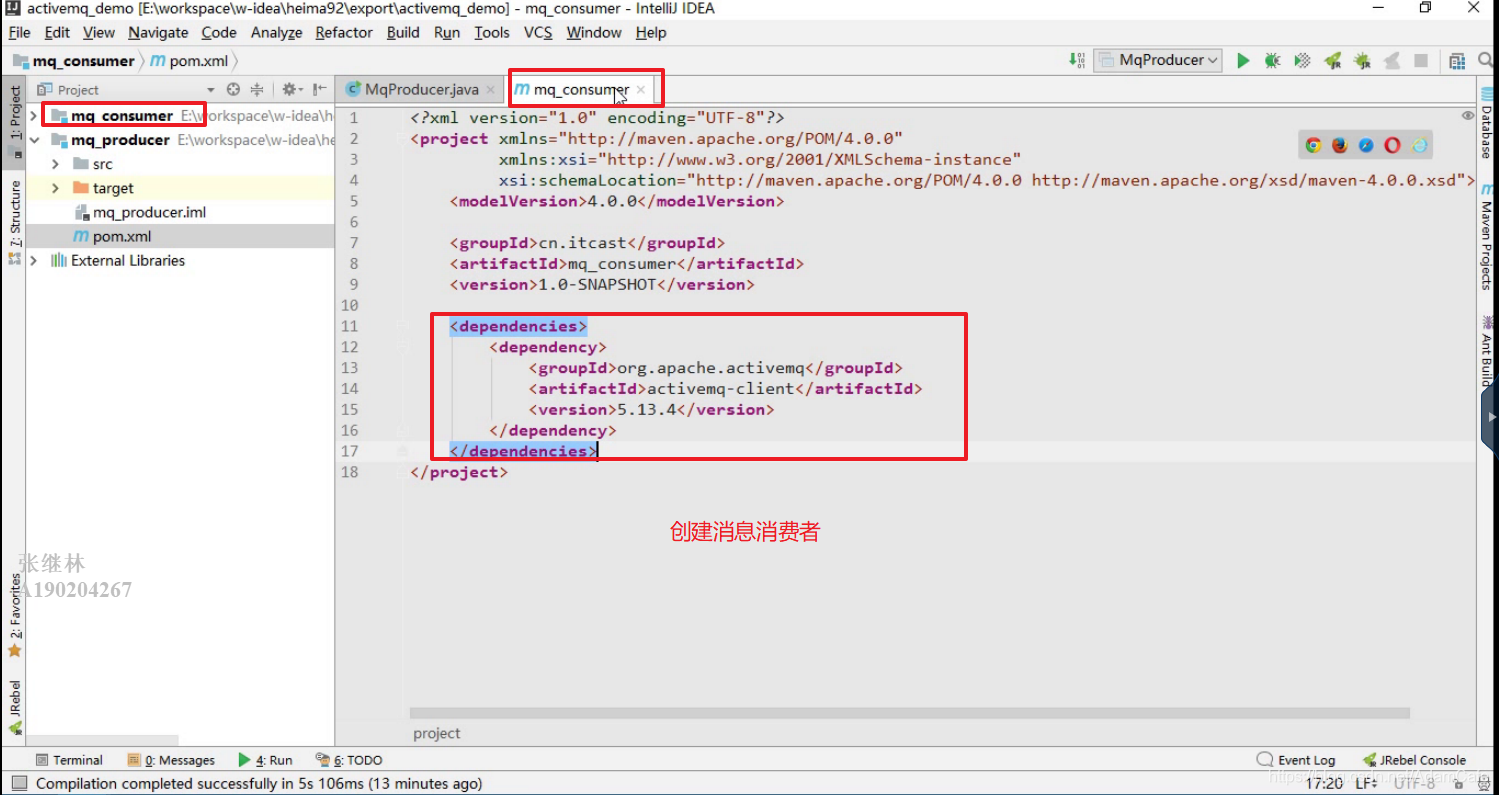The width and height of the screenshot is (1499, 795).
Task: Click mq_consumer breadcrumb in navigation bar
Action: (74, 61)
